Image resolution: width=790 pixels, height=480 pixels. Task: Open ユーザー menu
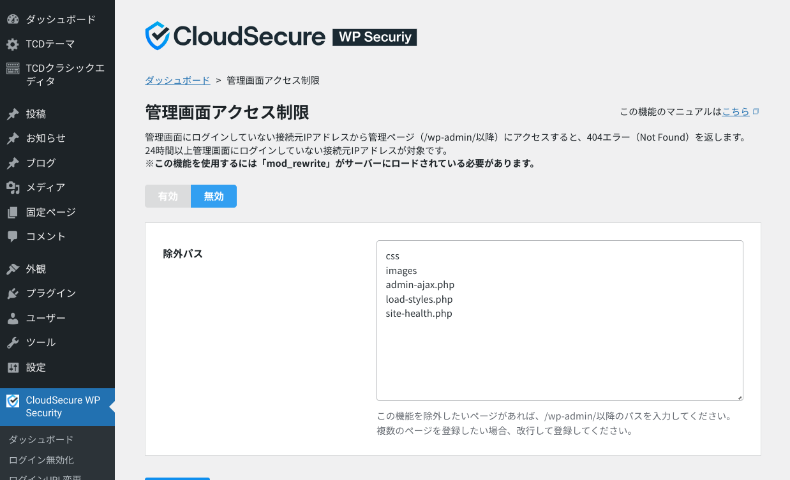coord(57,318)
